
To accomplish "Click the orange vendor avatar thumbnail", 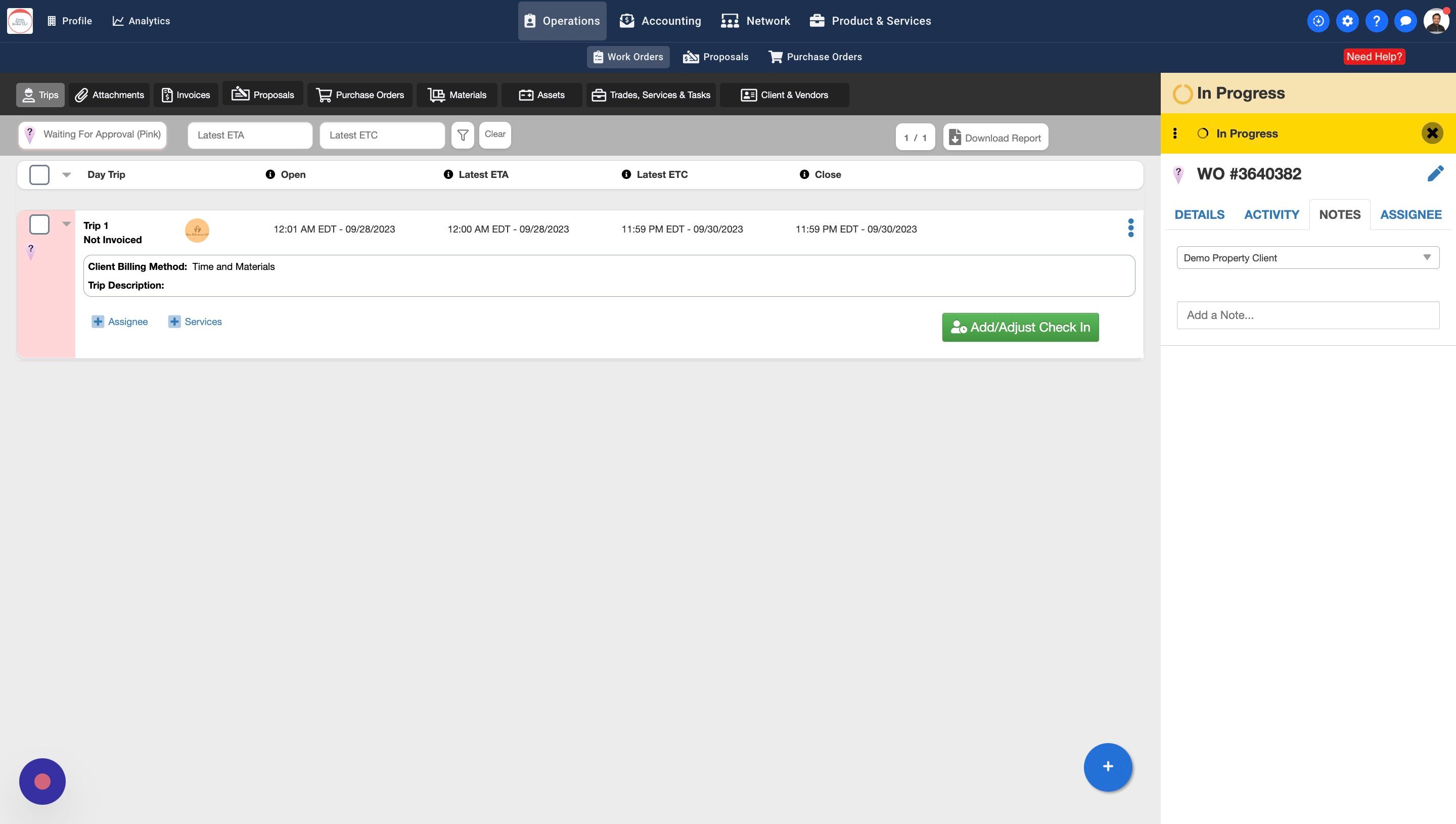I will pyautogui.click(x=197, y=231).
